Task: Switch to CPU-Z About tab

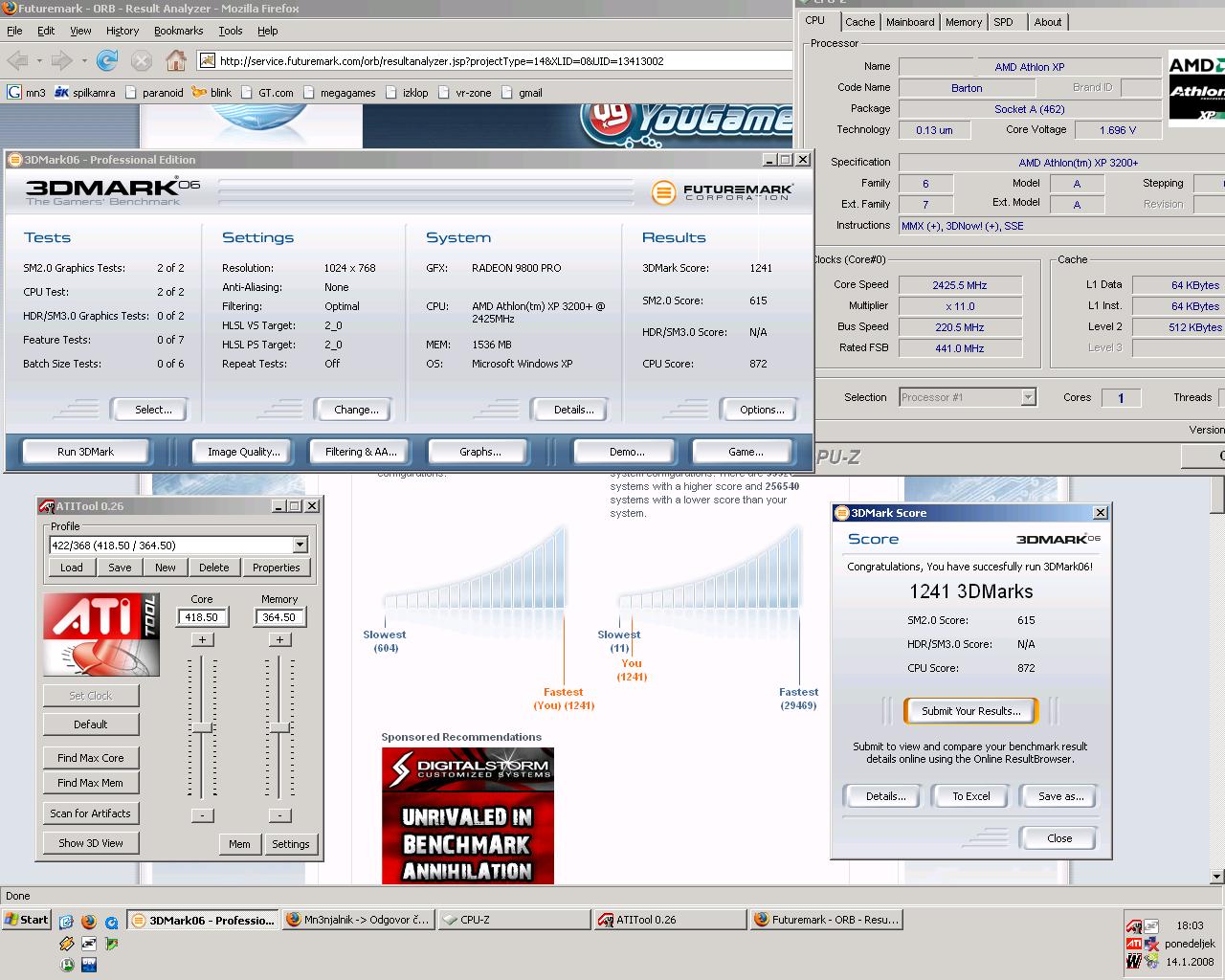Action: 1048,22
